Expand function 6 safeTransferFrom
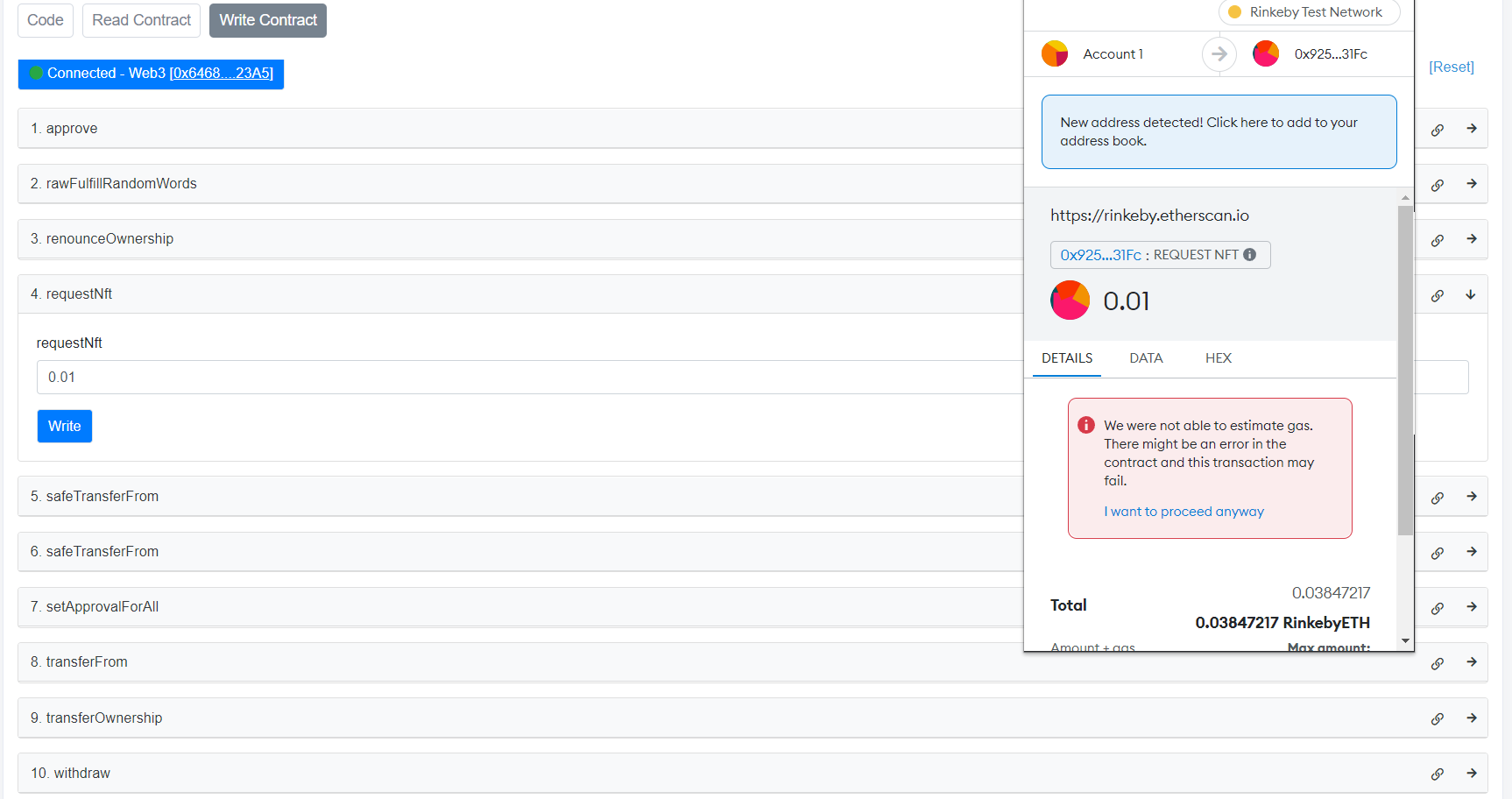This screenshot has height=799, width=1512. pos(1472,551)
